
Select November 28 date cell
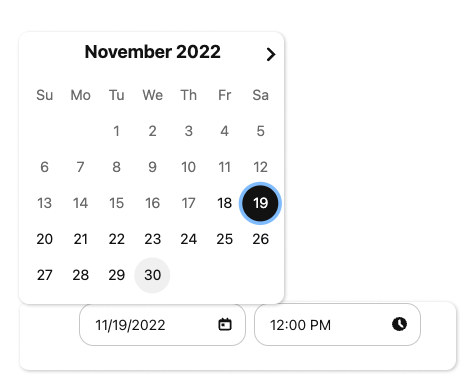pos(80,275)
